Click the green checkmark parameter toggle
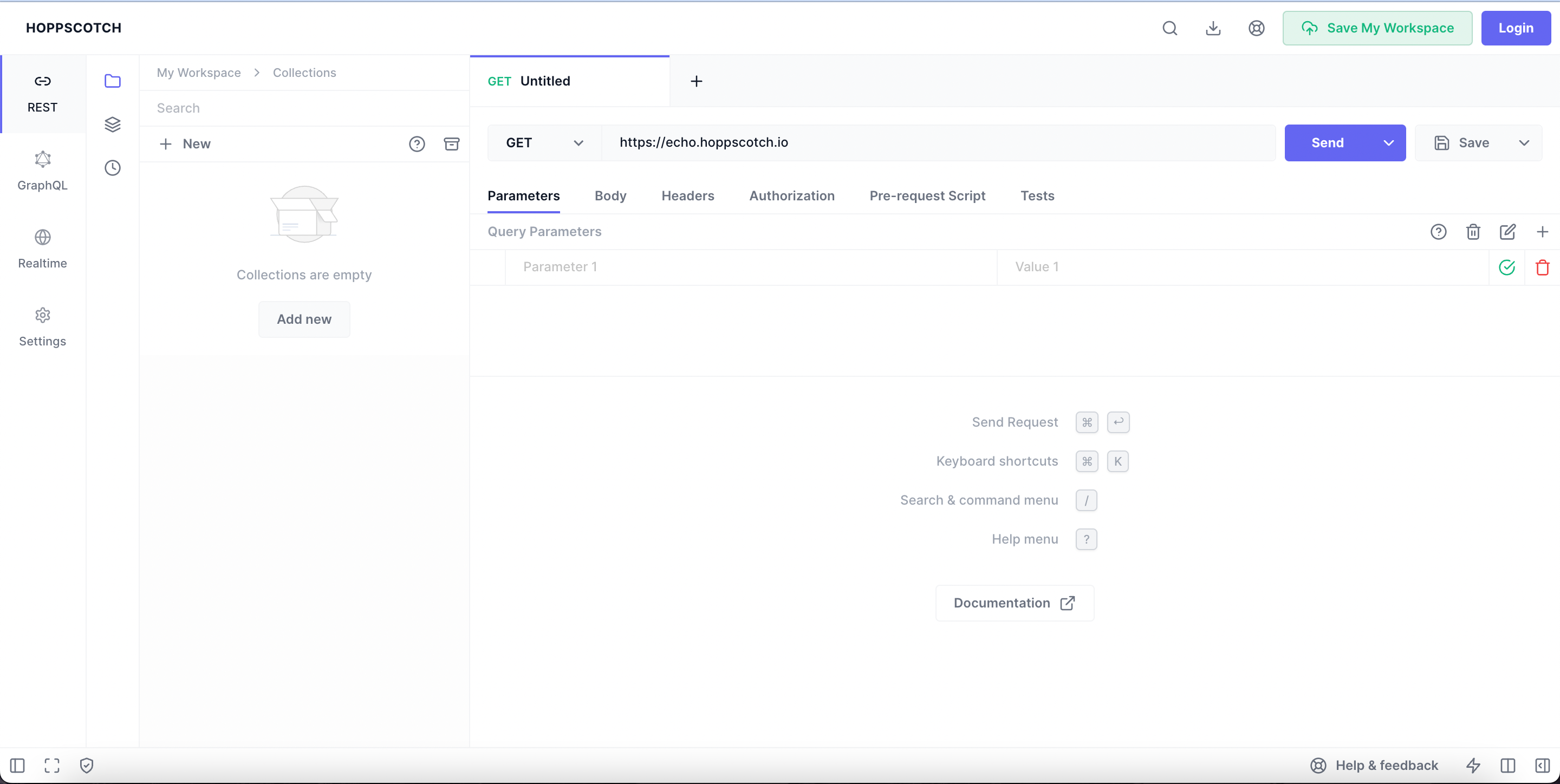Screen dimensions: 1560x784 click(1507, 267)
